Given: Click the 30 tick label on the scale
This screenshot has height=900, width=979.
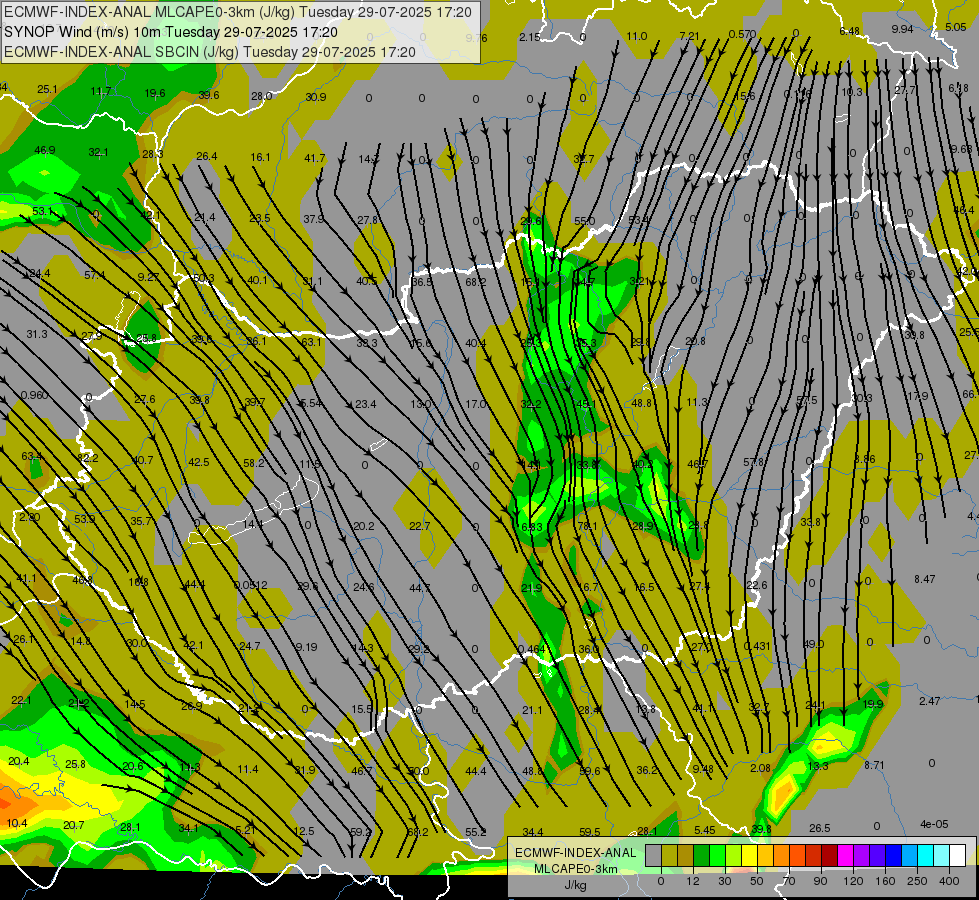Looking at the screenshot, I should coord(724,881).
